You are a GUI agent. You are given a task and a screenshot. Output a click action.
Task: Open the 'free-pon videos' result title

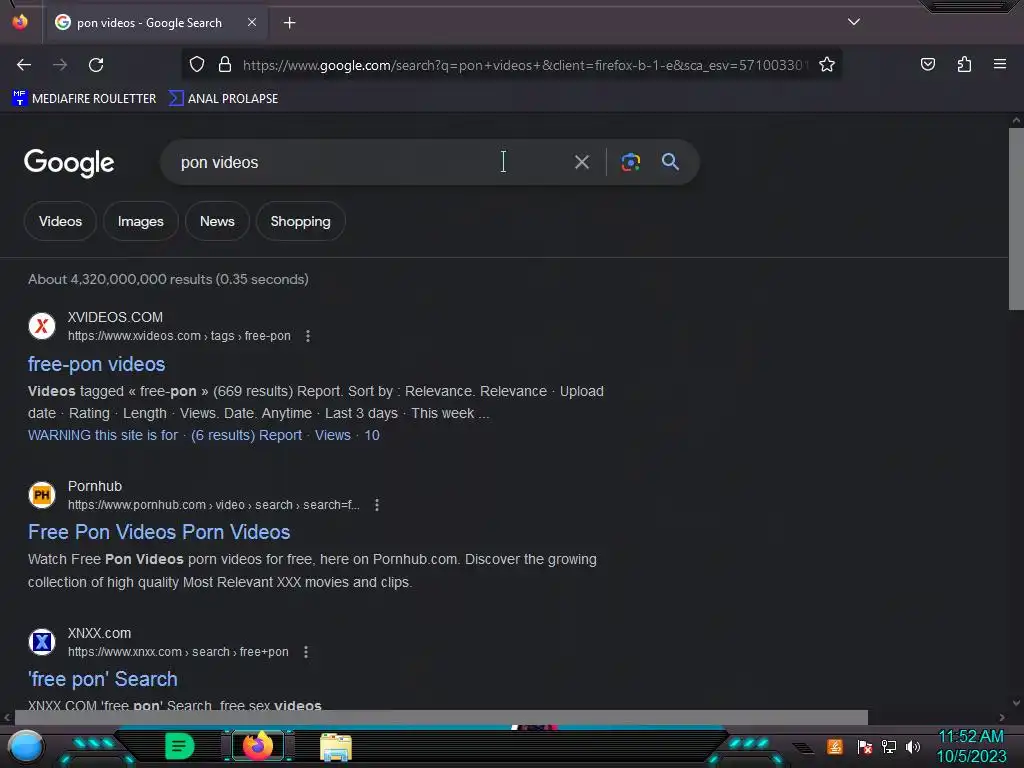(97, 364)
